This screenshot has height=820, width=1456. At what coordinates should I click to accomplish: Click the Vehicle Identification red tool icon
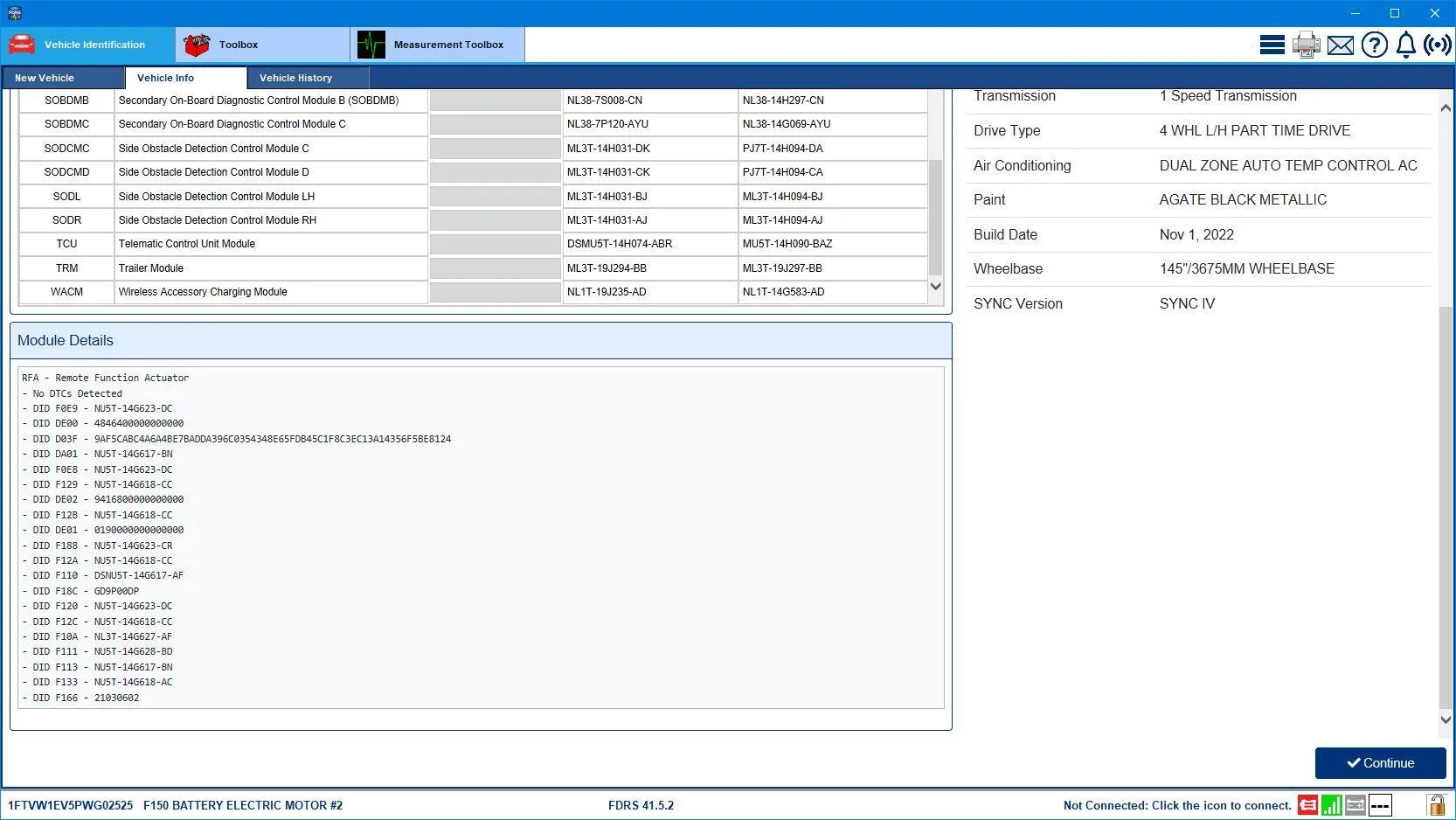point(21,44)
